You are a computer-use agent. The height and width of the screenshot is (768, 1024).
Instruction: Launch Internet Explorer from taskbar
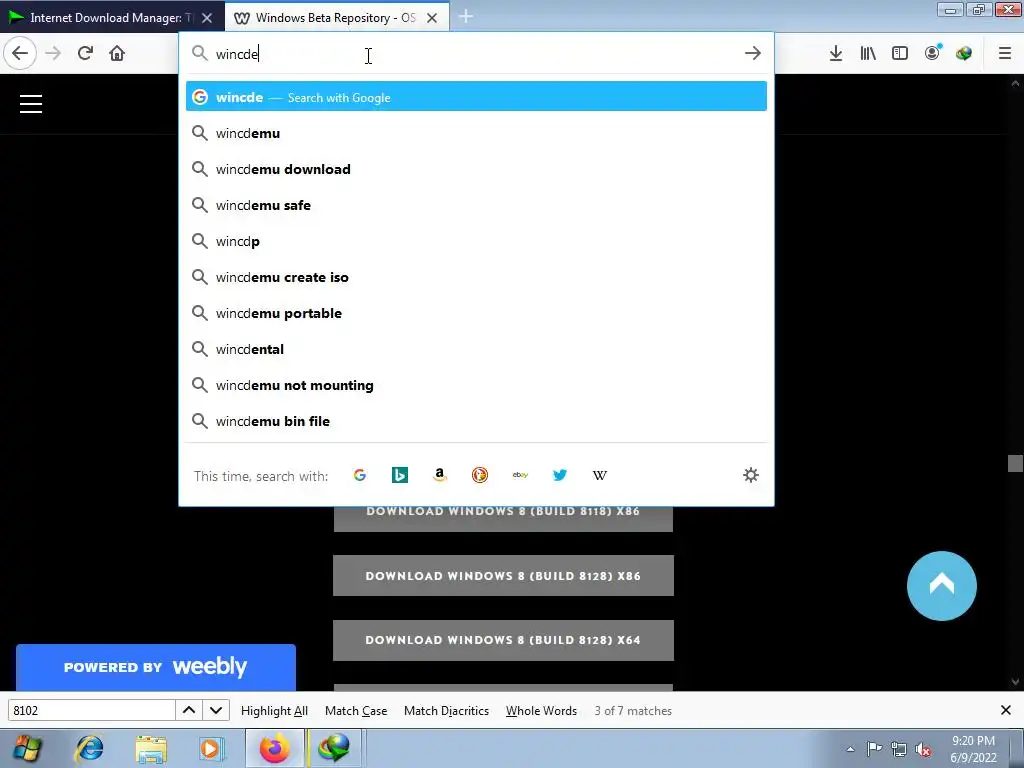89,748
